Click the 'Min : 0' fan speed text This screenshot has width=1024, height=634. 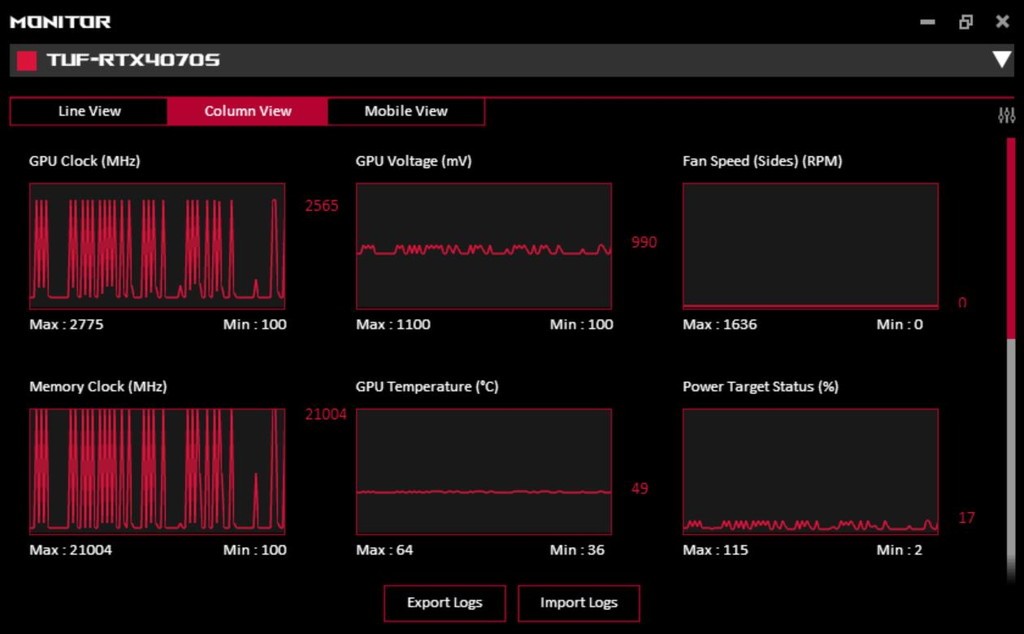click(900, 325)
